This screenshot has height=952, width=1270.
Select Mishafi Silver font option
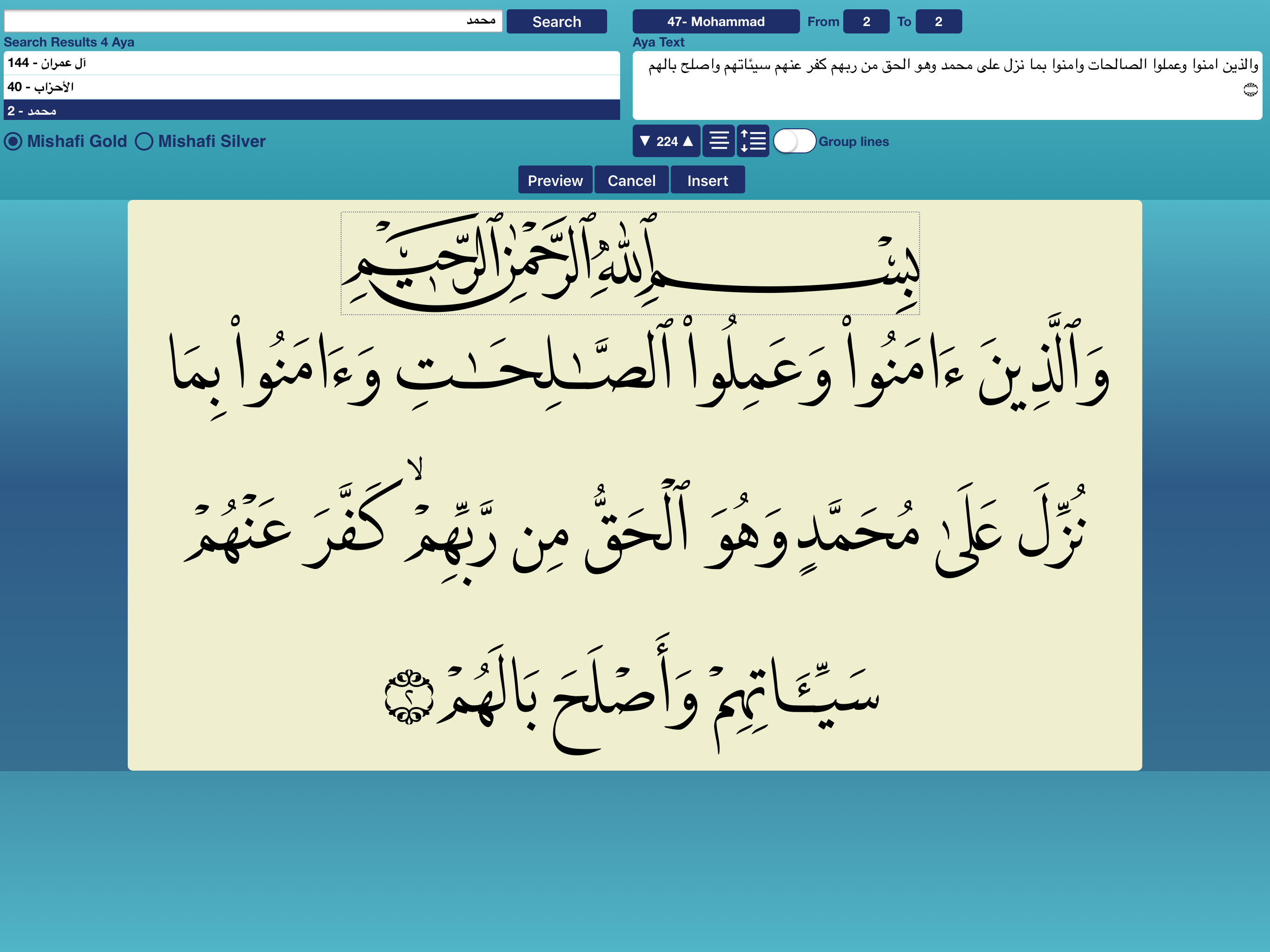[x=144, y=141]
